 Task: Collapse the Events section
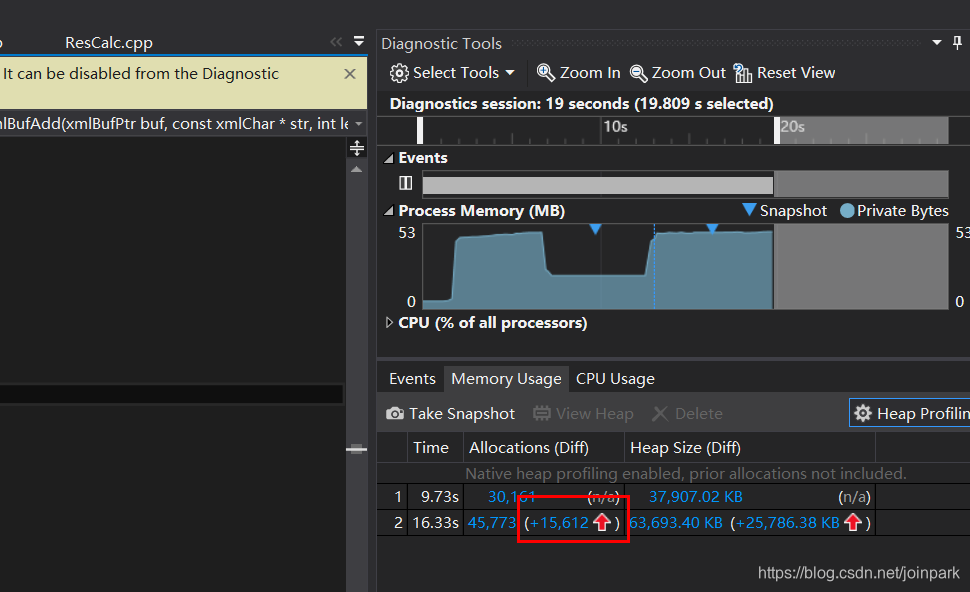click(388, 158)
